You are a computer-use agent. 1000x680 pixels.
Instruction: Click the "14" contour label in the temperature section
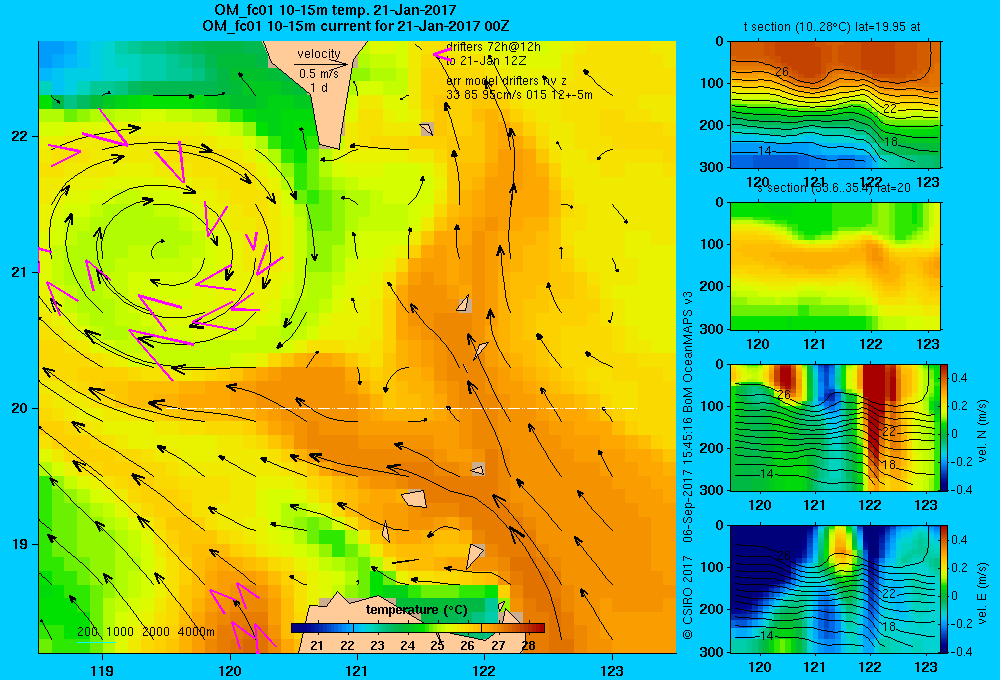765,151
